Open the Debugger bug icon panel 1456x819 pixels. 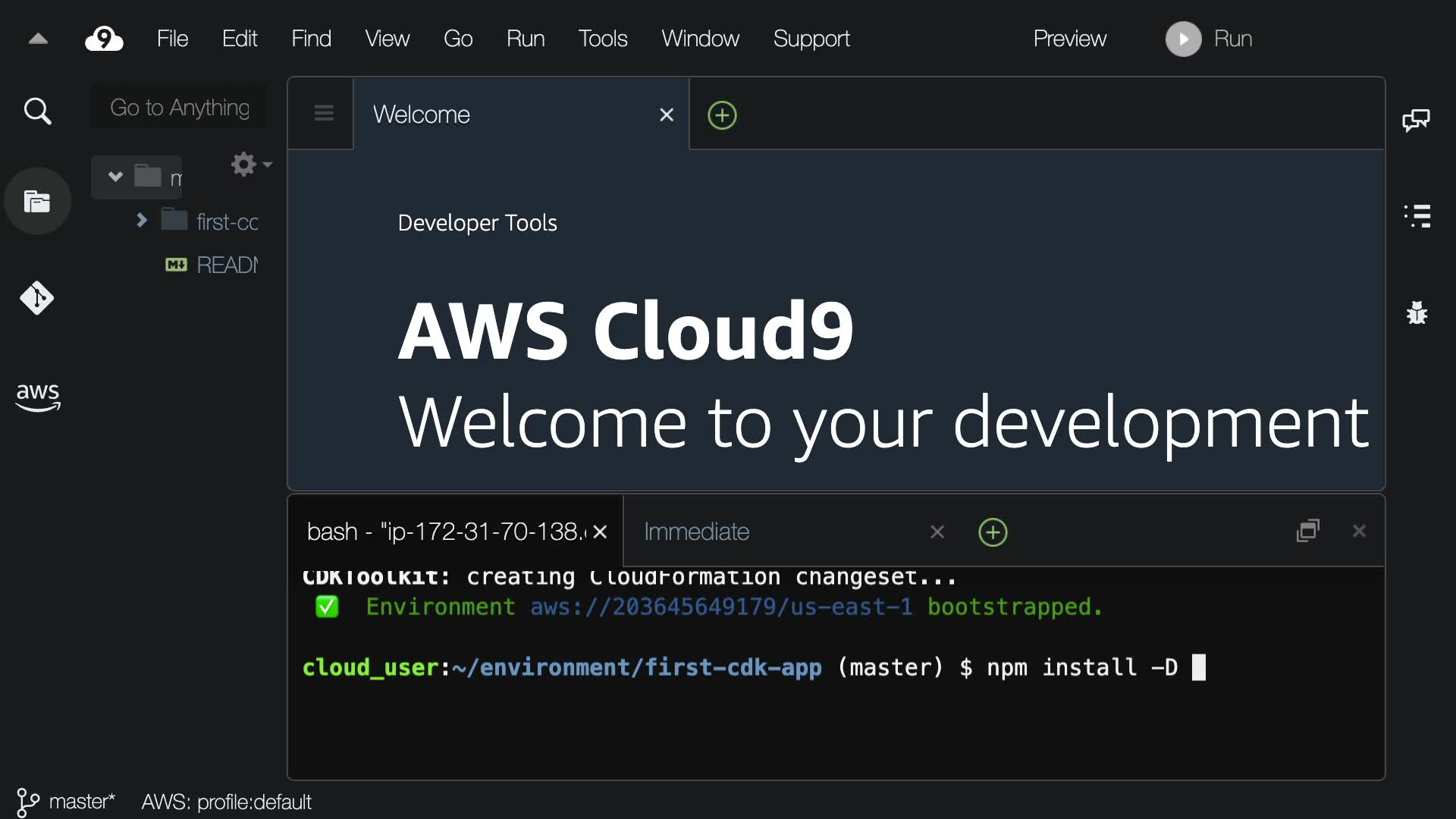(x=1417, y=312)
